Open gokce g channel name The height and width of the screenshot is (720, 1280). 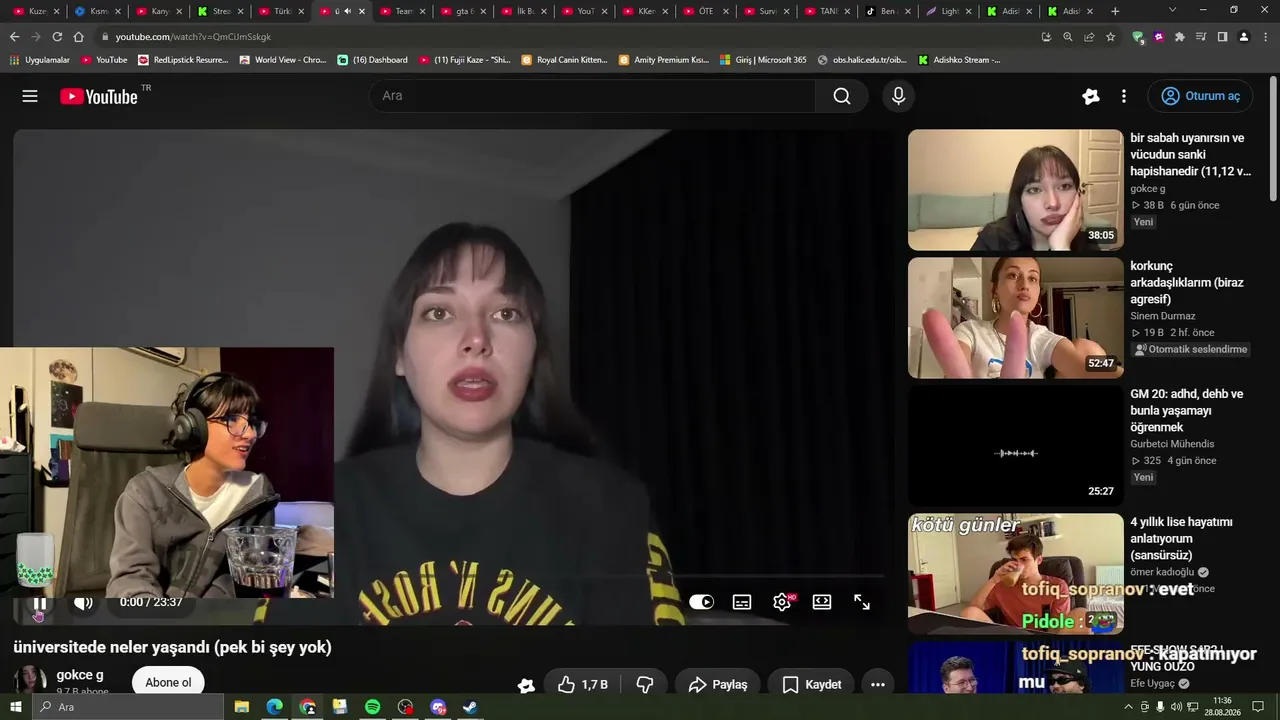[80, 675]
